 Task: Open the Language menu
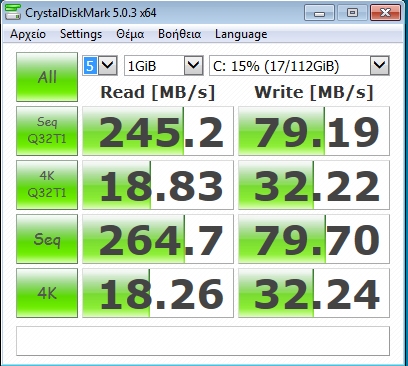point(241,34)
